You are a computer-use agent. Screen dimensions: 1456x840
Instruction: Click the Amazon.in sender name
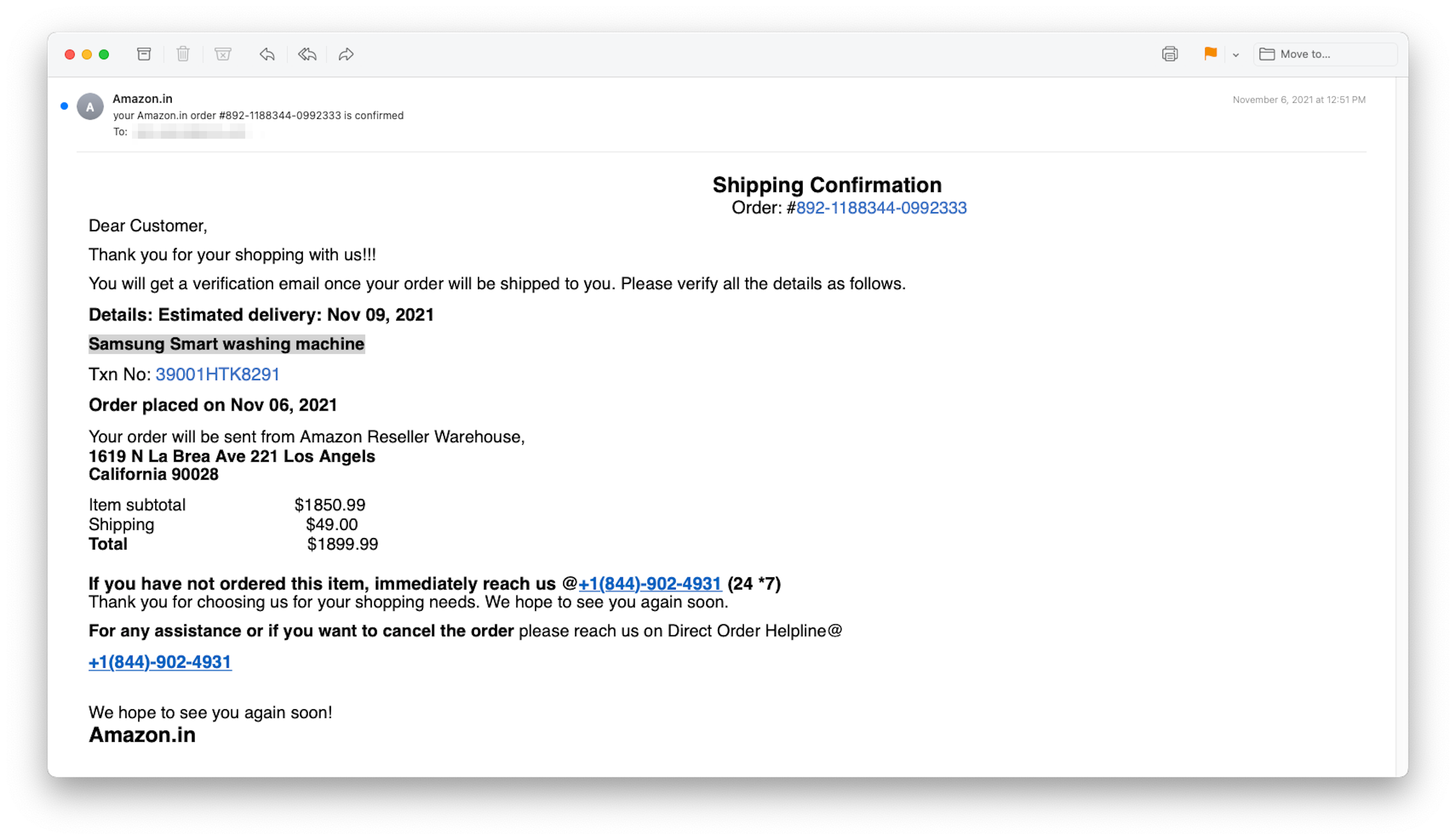point(143,98)
